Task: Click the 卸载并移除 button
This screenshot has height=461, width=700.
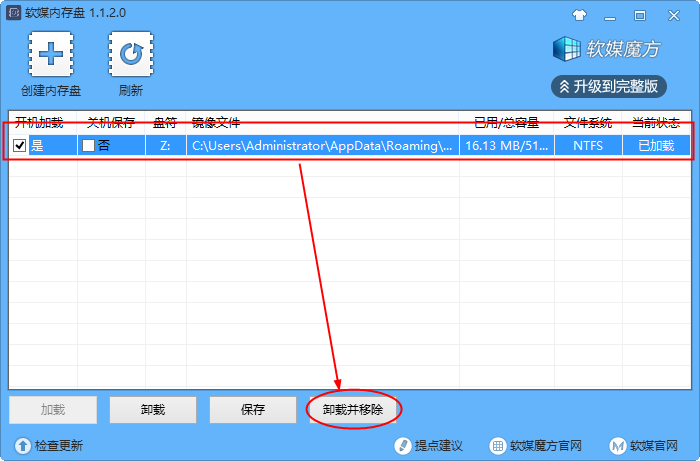Action: [x=353, y=410]
